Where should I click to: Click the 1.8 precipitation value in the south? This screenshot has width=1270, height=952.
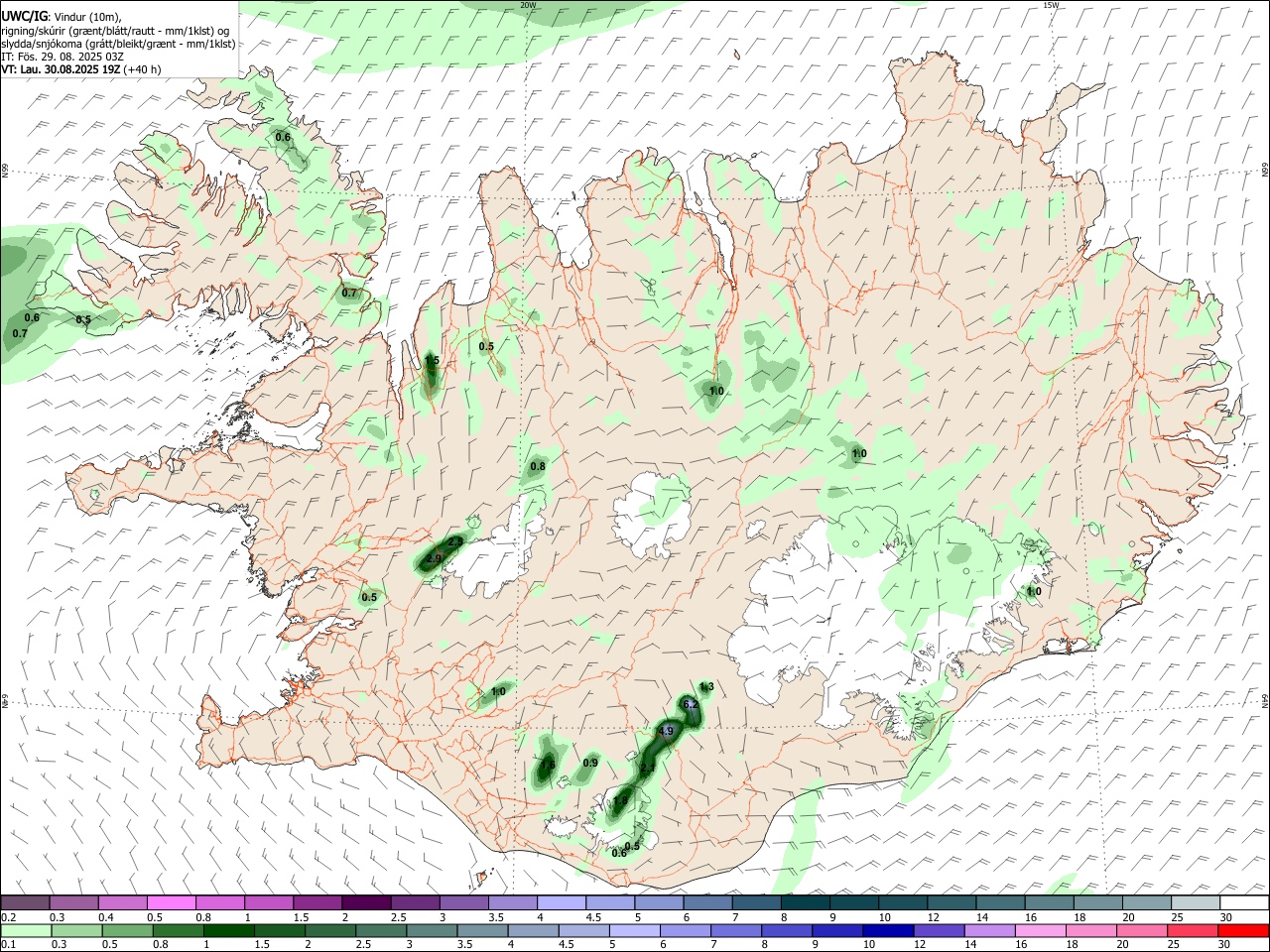[x=621, y=801]
